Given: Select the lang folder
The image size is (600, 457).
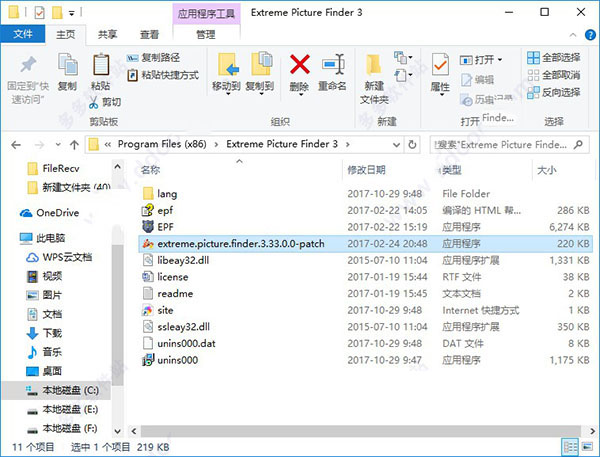Looking at the screenshot, I should [x=365, y=194].
